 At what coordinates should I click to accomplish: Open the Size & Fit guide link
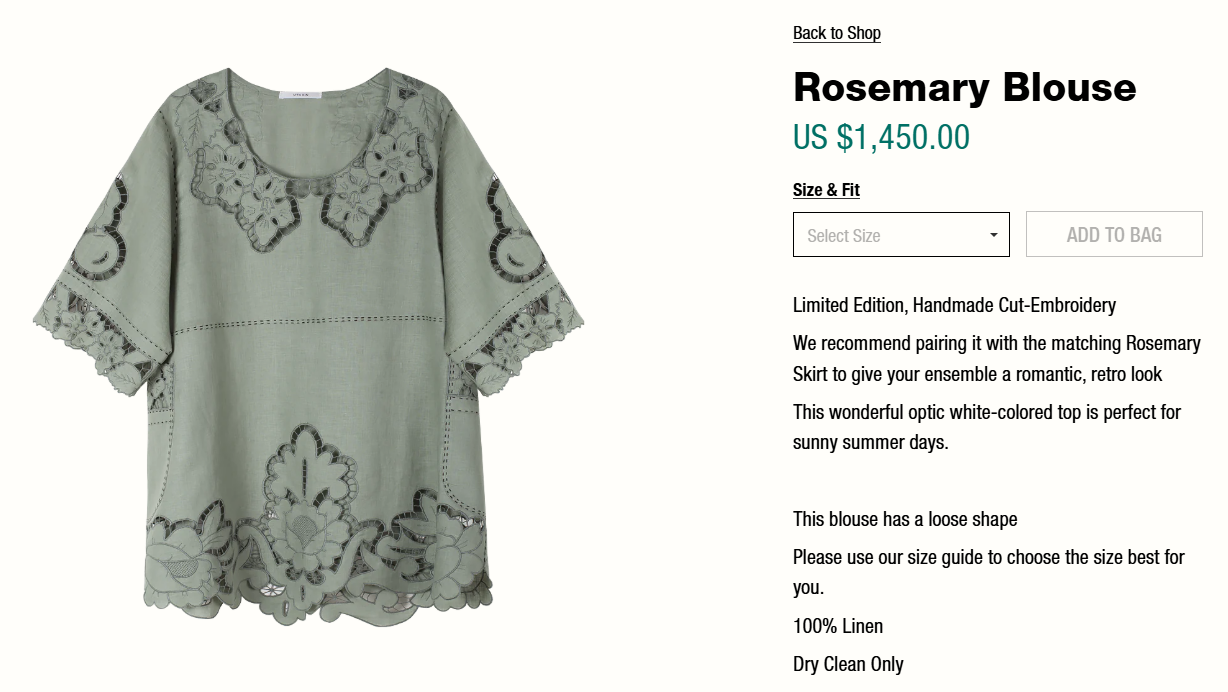tap(826, 190)
